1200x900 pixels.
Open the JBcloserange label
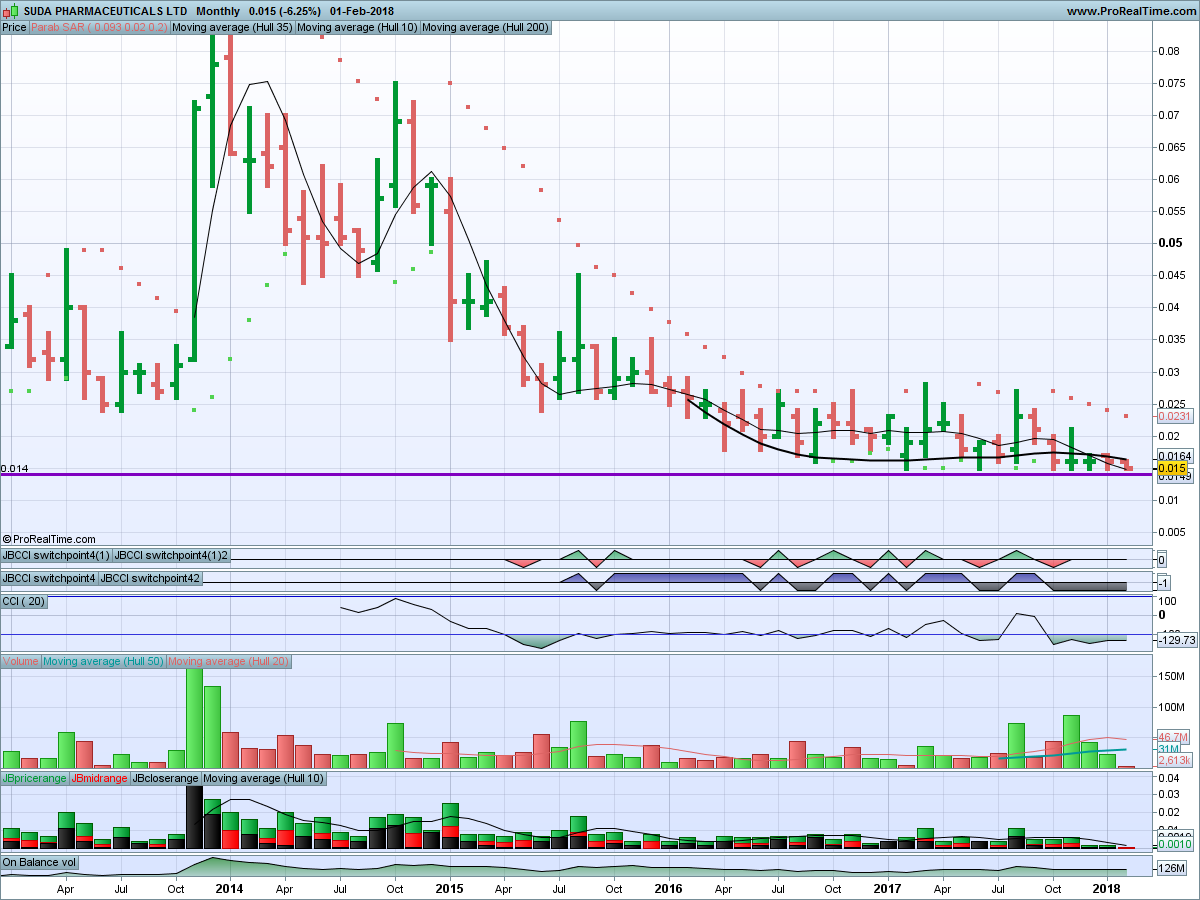(x=166, y=778)
